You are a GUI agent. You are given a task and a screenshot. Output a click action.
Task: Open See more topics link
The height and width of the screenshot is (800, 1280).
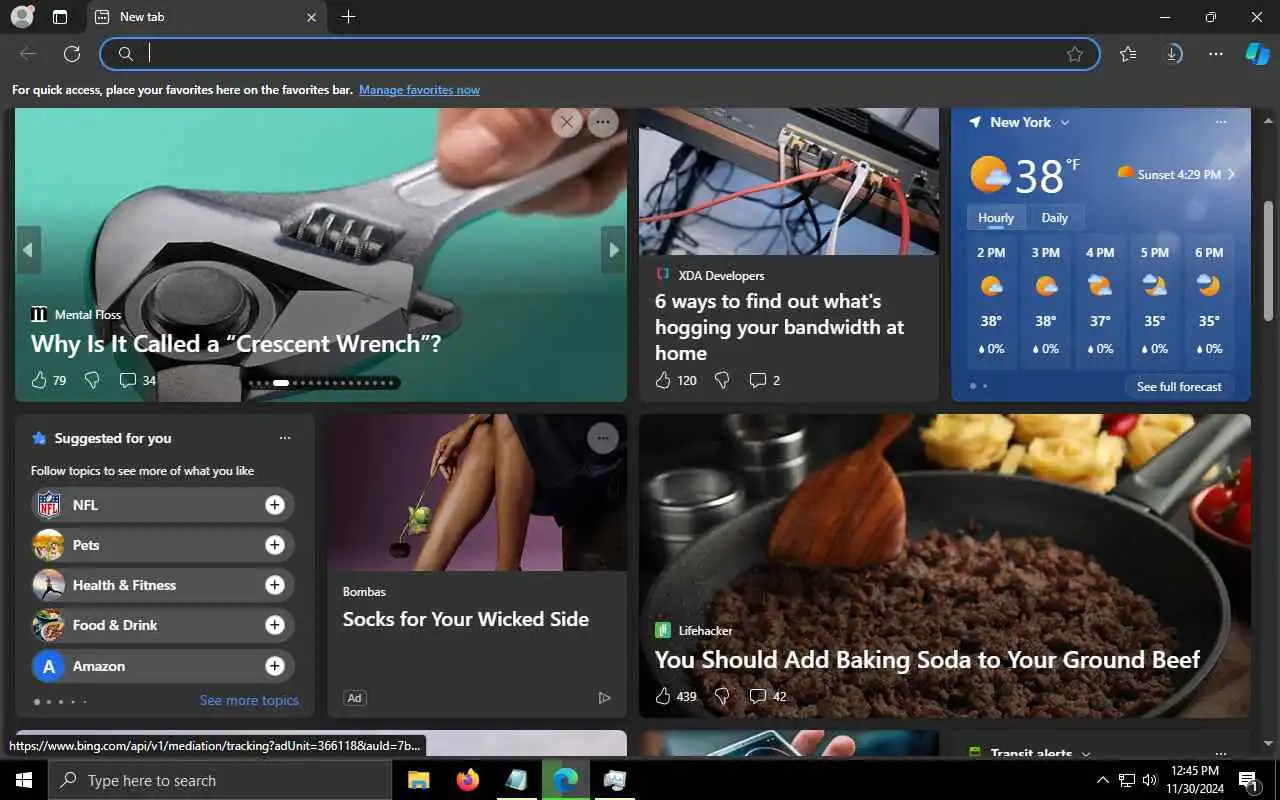(x=249, y=700)
